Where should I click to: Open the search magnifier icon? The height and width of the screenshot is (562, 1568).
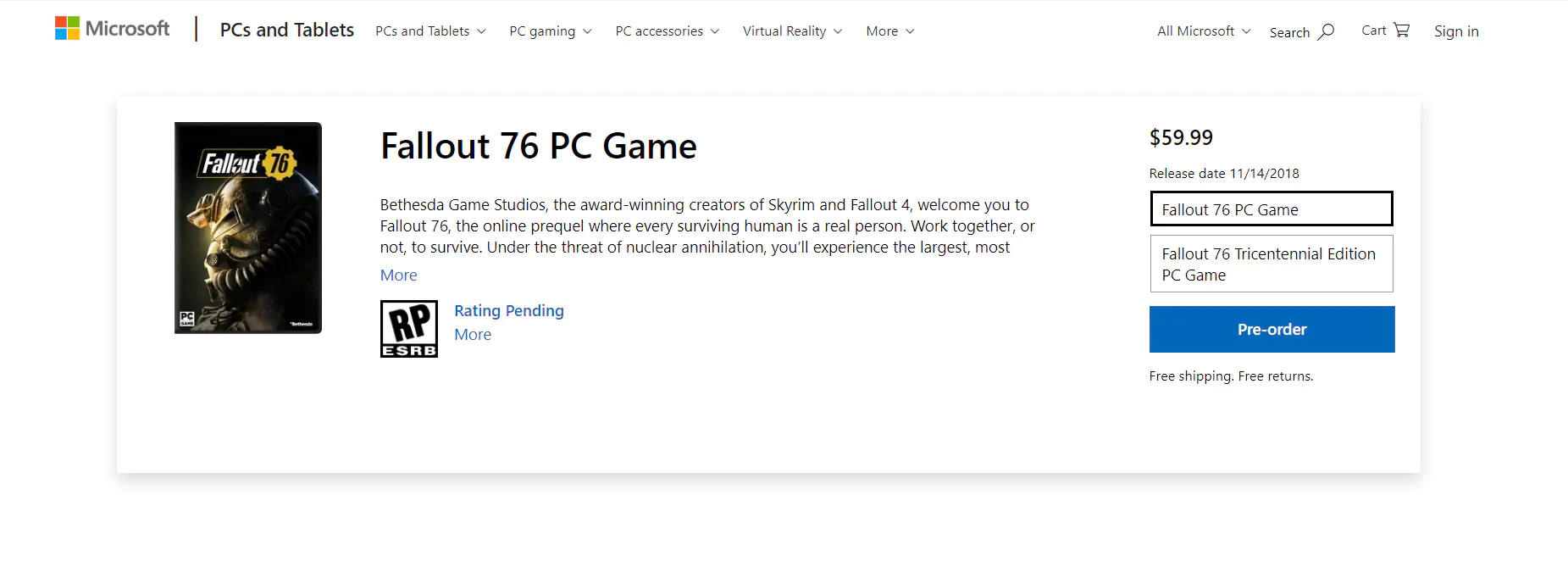click(1326, 31)
